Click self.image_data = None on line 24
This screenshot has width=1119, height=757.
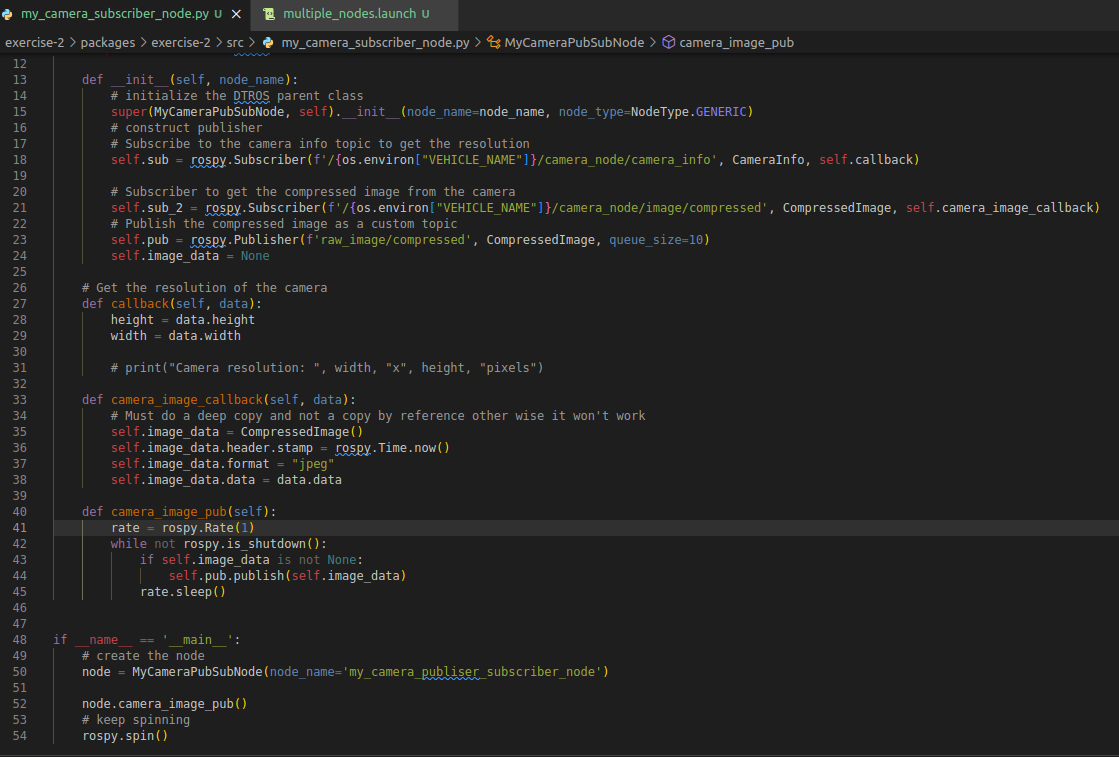(x=190, y=255)
